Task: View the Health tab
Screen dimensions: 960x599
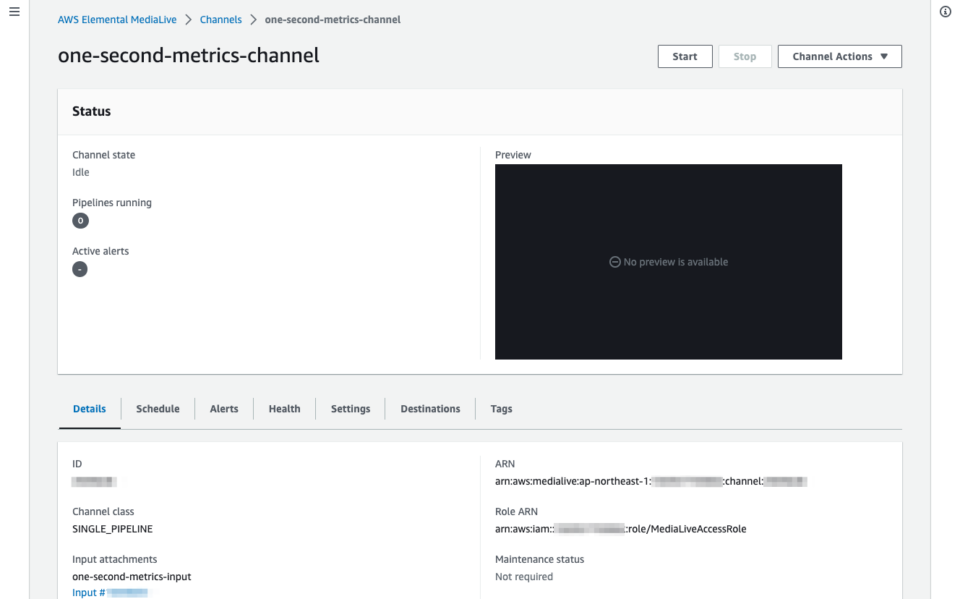Action: click(284, 408)
